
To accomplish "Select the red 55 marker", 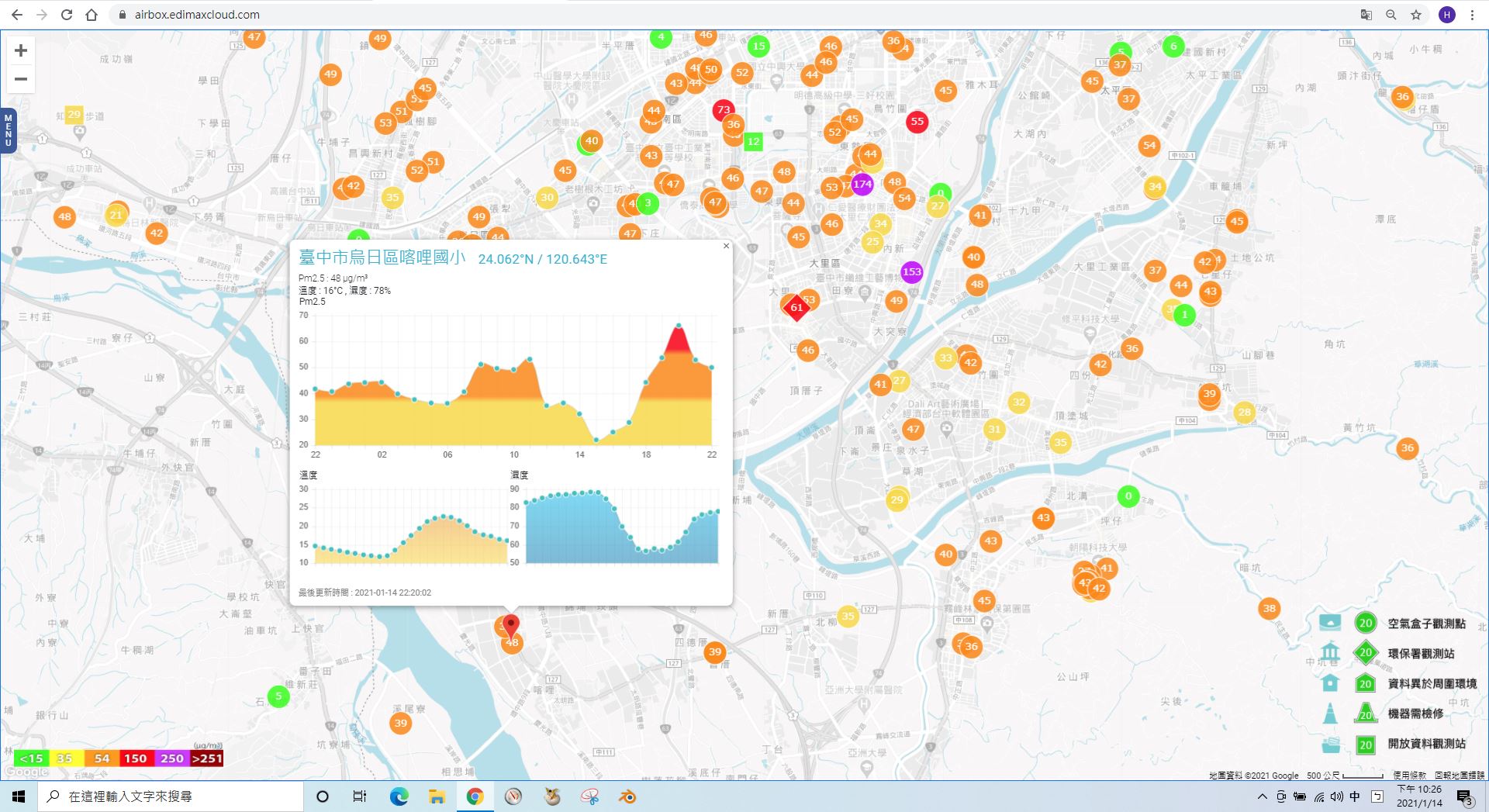I will click(x=917, y=122).
